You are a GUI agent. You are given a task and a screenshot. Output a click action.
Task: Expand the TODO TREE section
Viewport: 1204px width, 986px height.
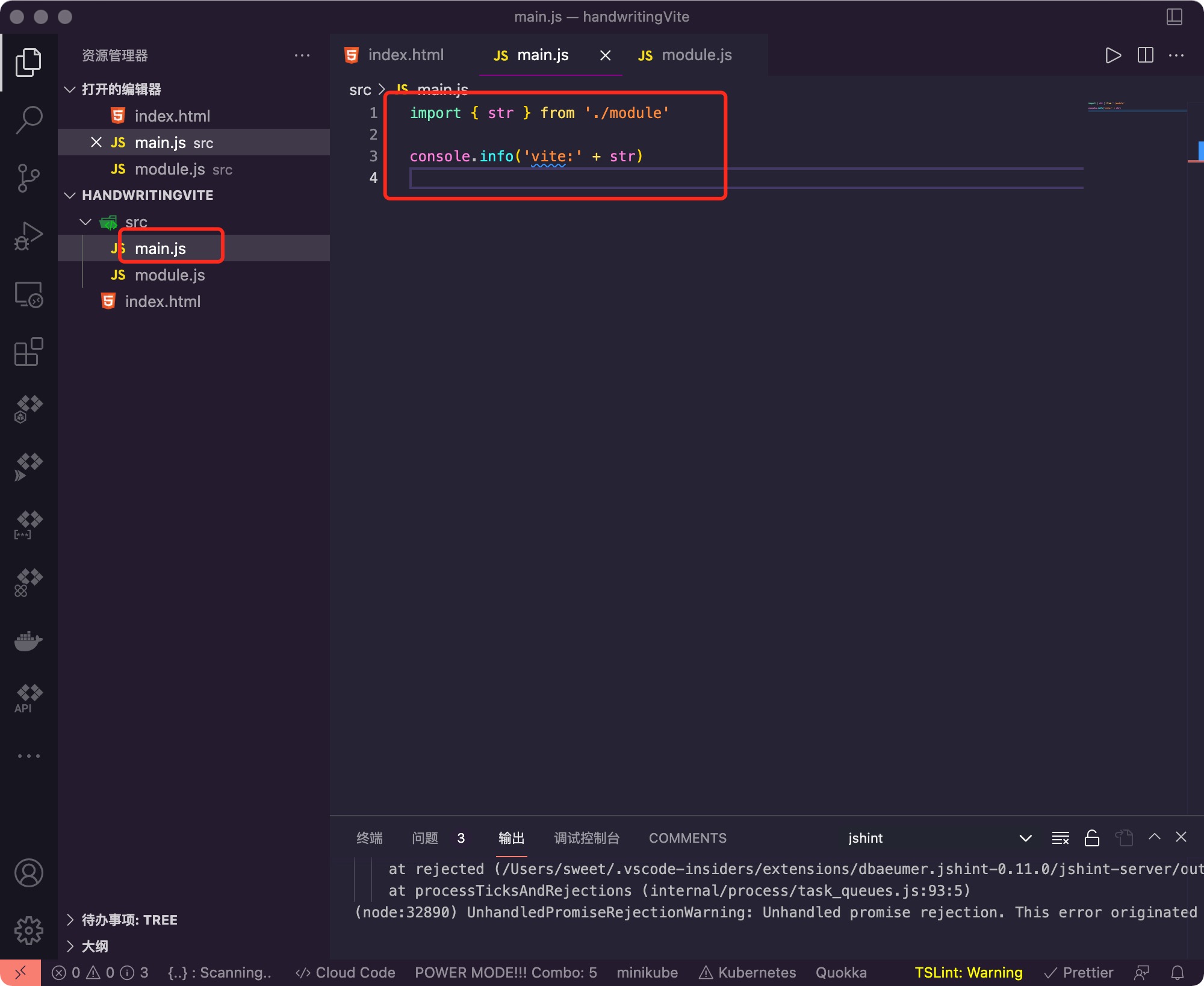click(x=70, y=920)
